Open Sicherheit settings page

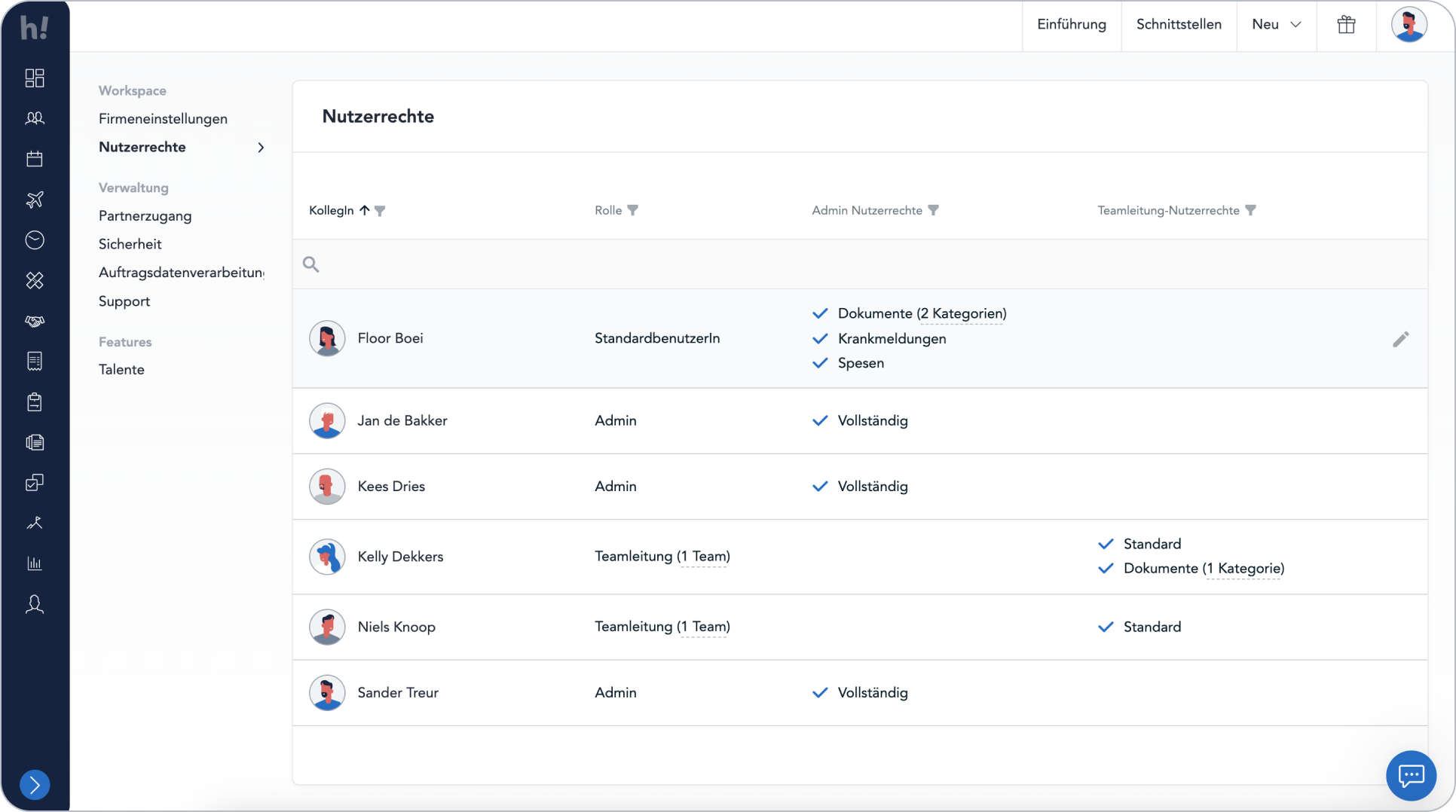130,244
